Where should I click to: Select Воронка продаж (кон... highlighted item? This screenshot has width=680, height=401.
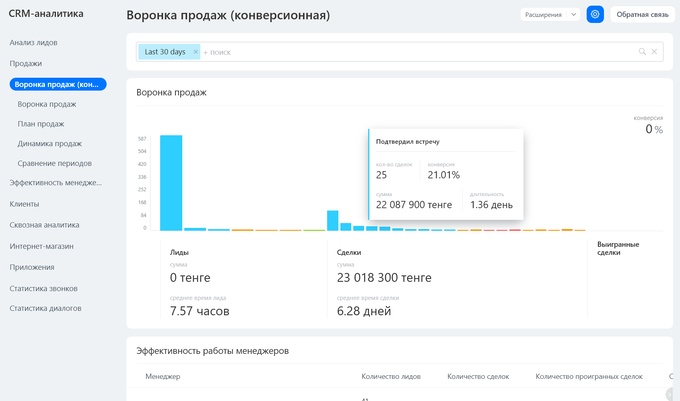pos(58,84)
